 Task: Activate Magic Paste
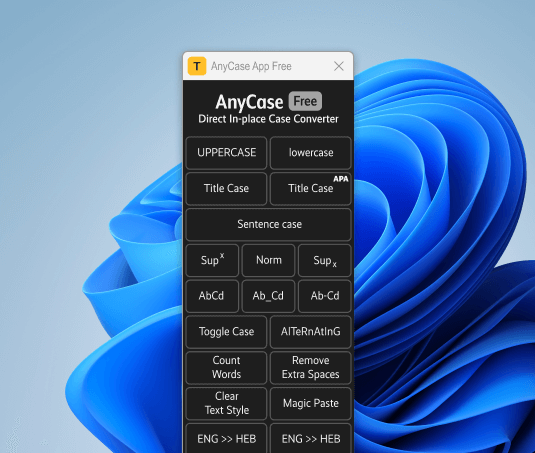pos(310,404)
